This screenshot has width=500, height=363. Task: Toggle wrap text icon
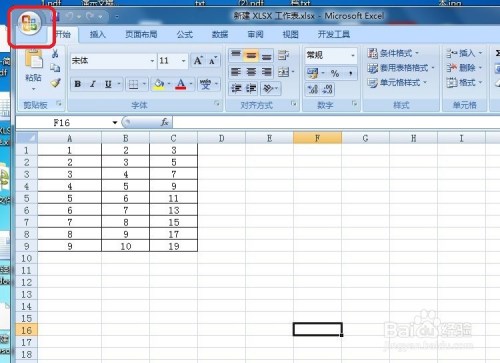[283, 55]
